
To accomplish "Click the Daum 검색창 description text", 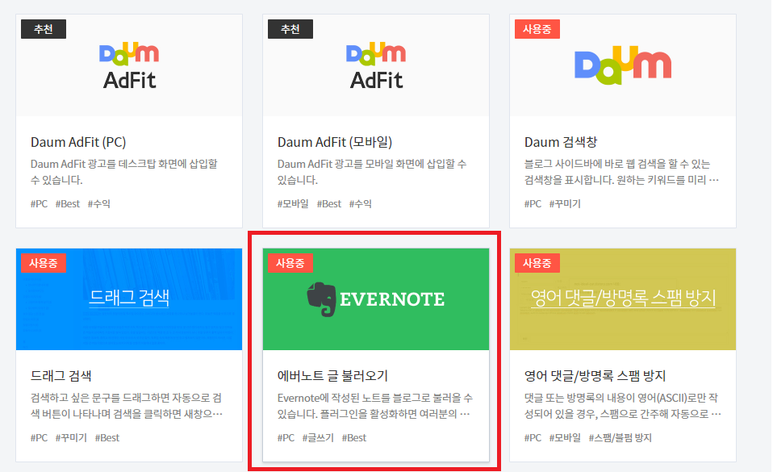I will [x=621, y=172].
